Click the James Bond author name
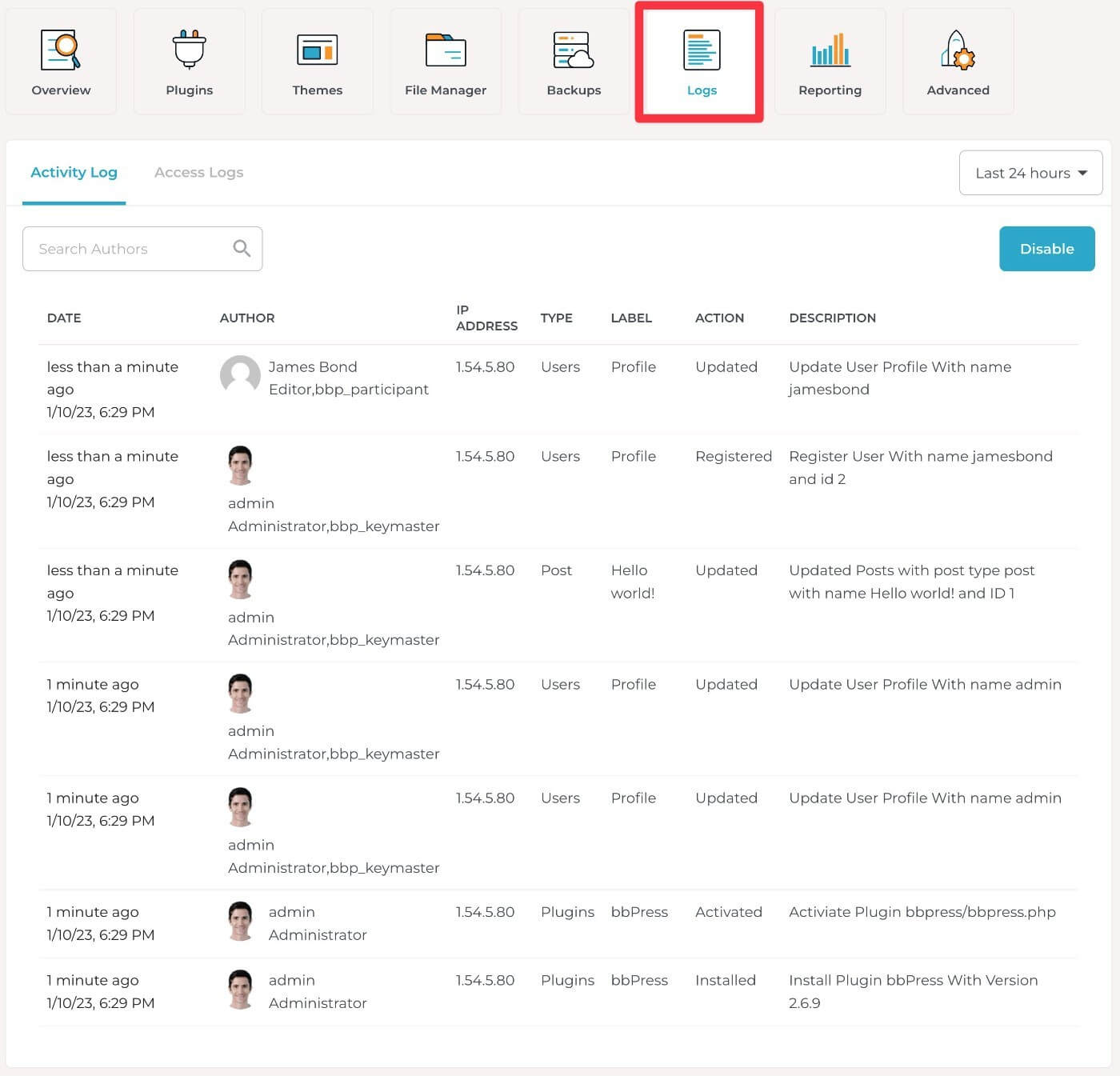Viewport: 1120px width, 1076px height. 313,366
